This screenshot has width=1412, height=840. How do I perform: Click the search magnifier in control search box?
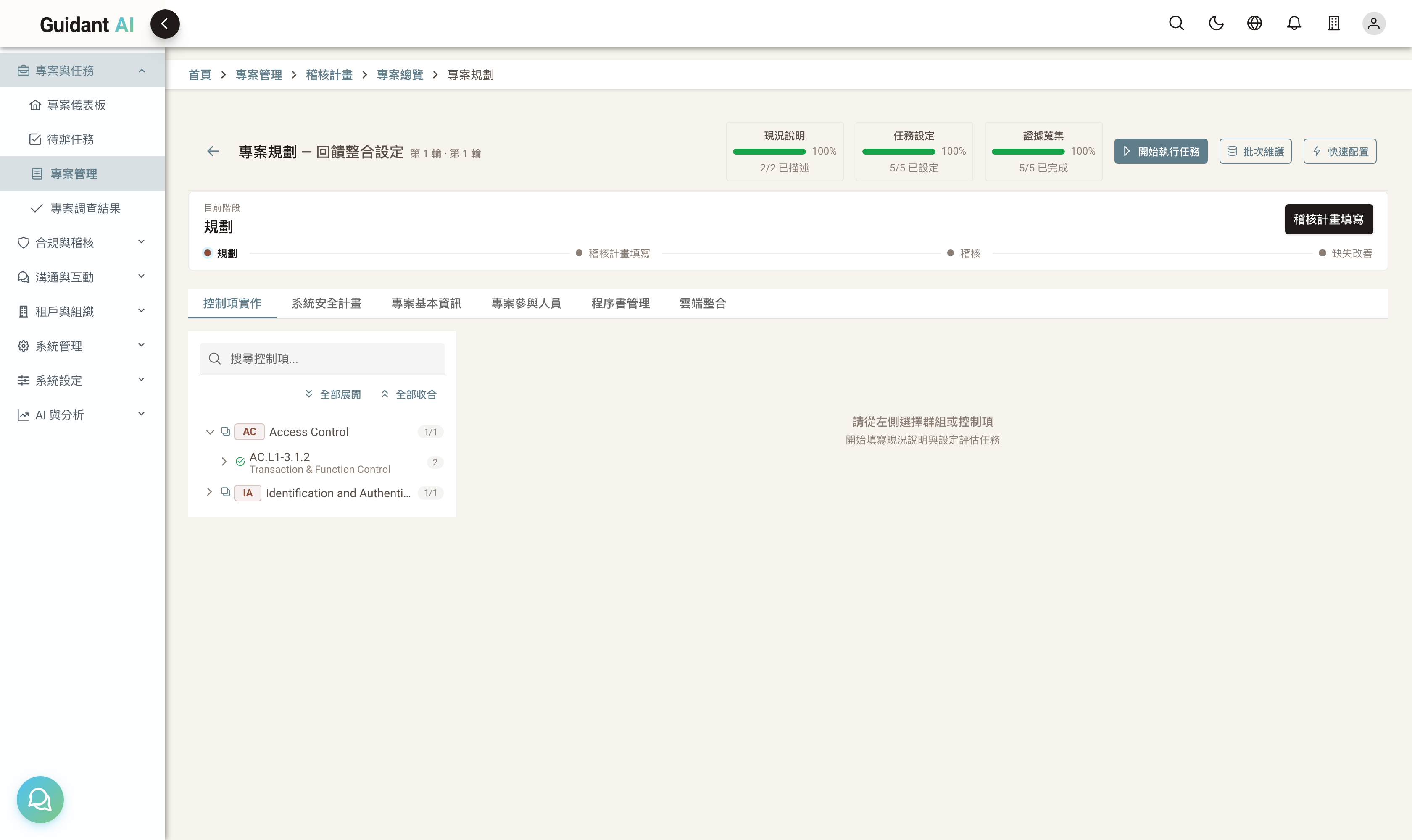coord(215,358)
